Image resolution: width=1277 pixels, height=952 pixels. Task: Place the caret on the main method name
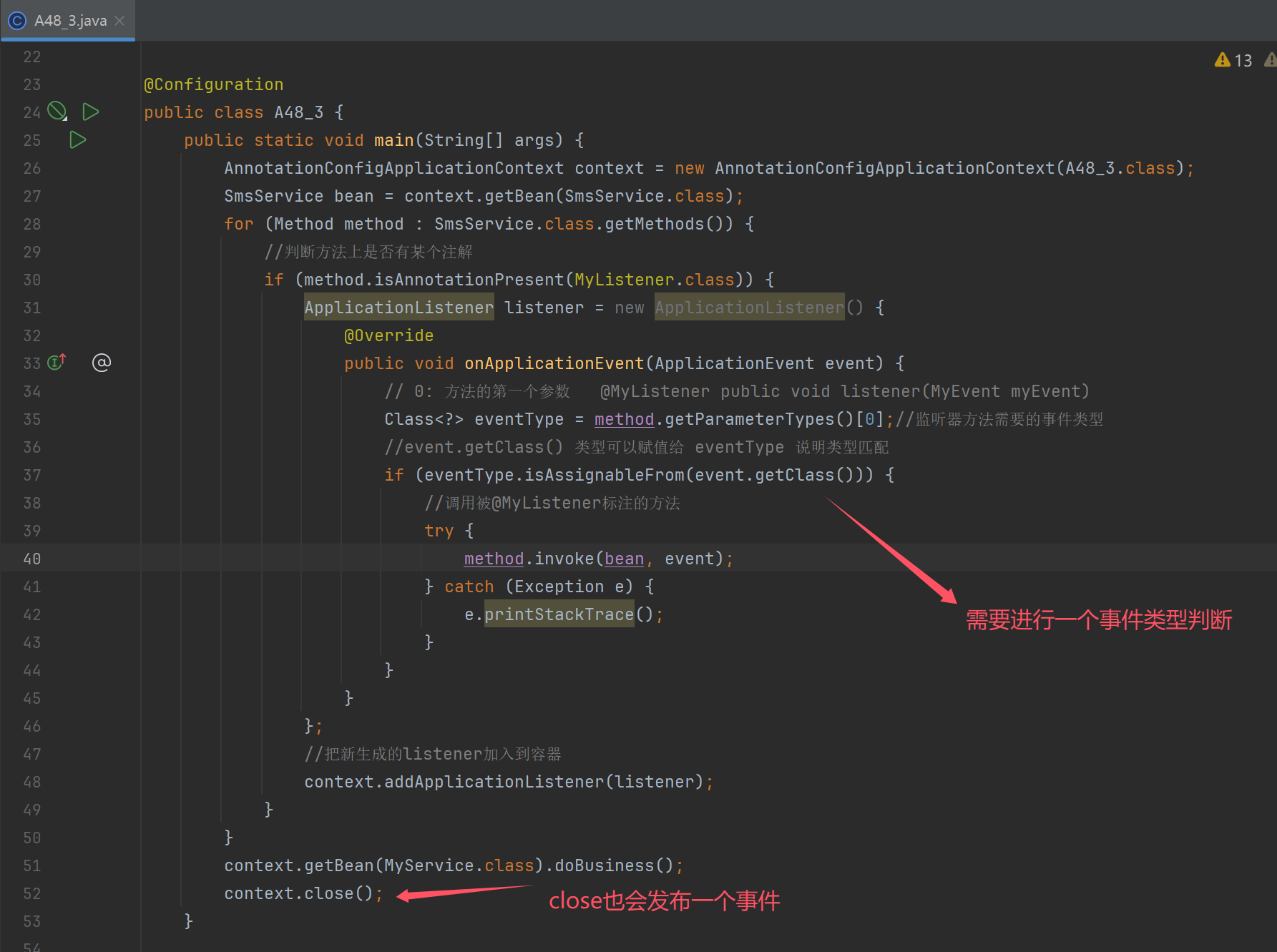393,140
